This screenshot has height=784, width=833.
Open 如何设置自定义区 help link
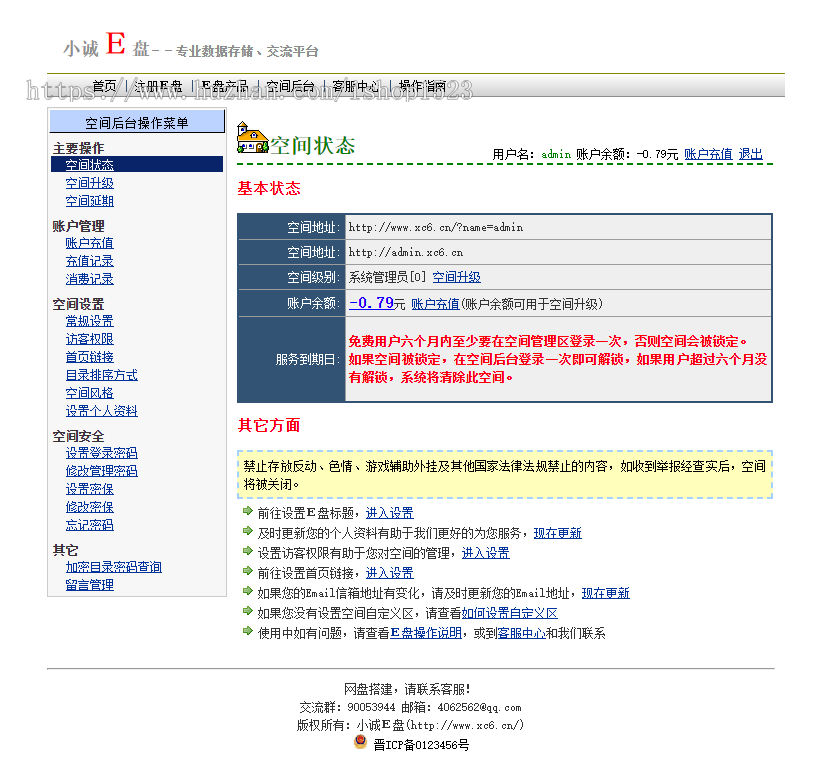tap(509, 613)
